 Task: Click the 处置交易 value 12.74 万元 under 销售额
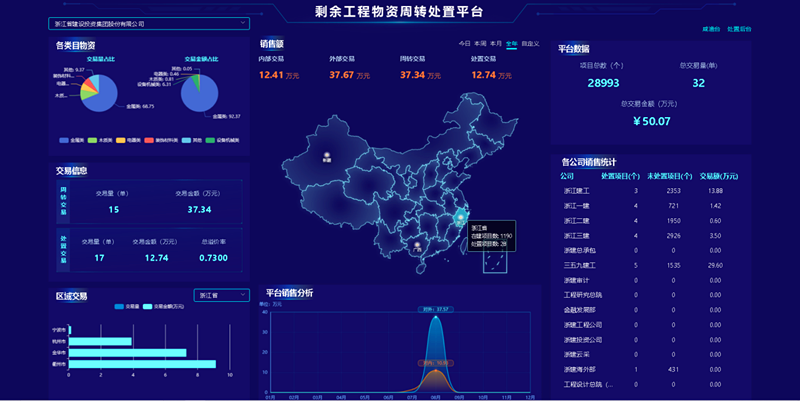pos(491,75)
